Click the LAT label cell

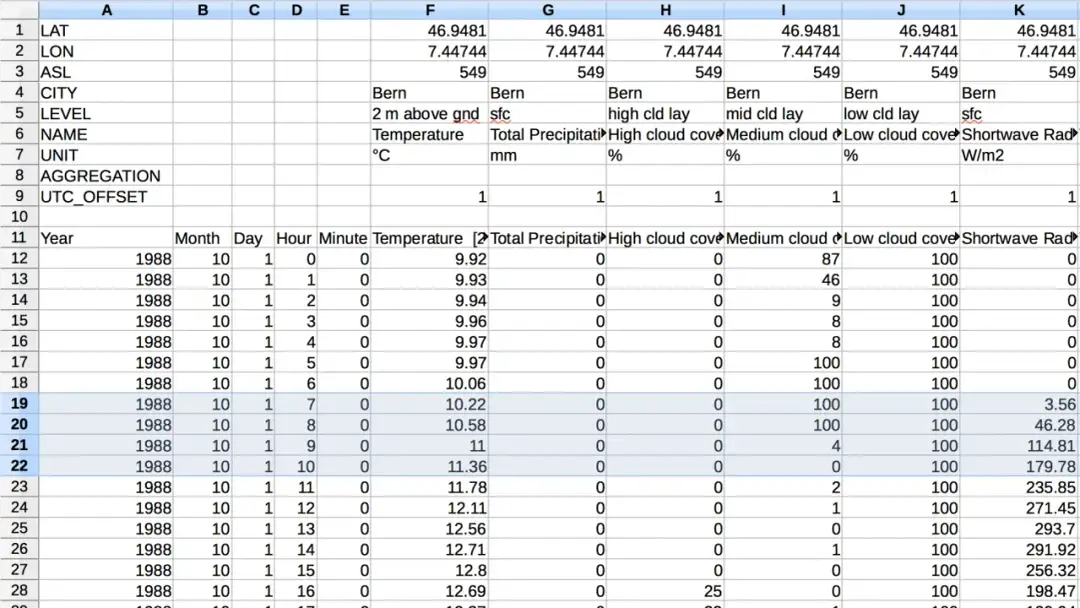tap(105, 31)
